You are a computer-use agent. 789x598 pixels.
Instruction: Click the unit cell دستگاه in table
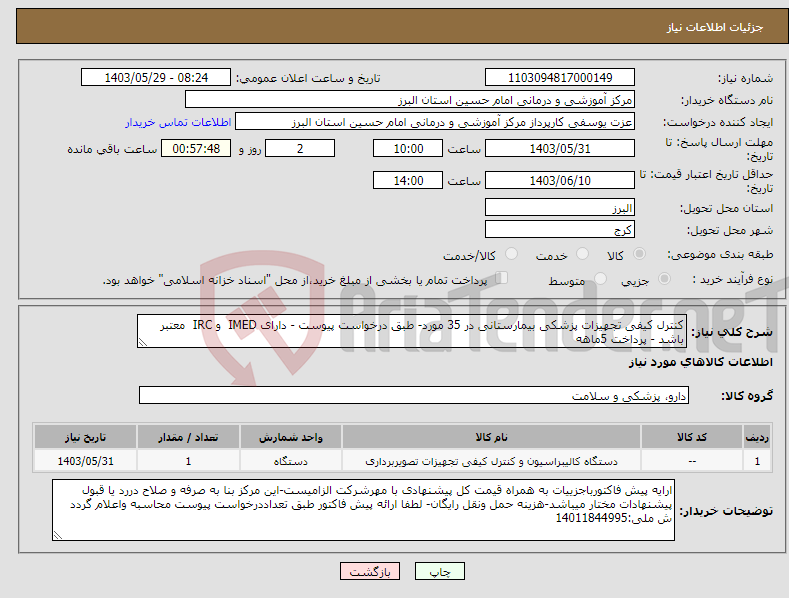[x=291, y=461]
